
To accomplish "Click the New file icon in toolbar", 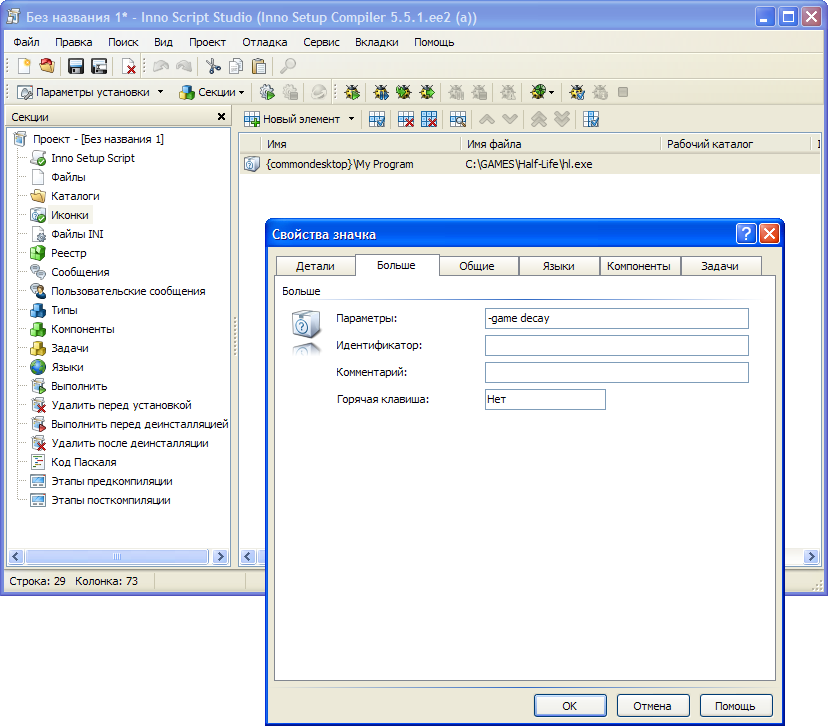I will click(x=25, y=66).
